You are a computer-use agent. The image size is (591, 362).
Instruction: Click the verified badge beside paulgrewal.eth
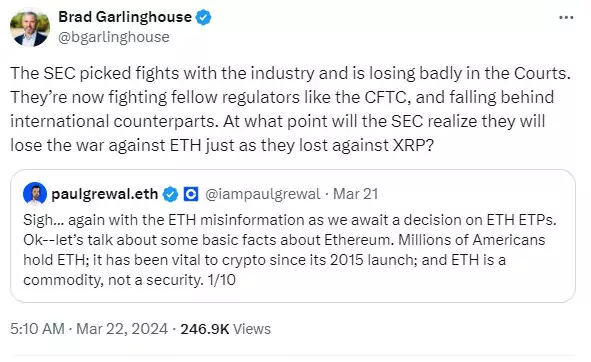[x=170, y=194]
